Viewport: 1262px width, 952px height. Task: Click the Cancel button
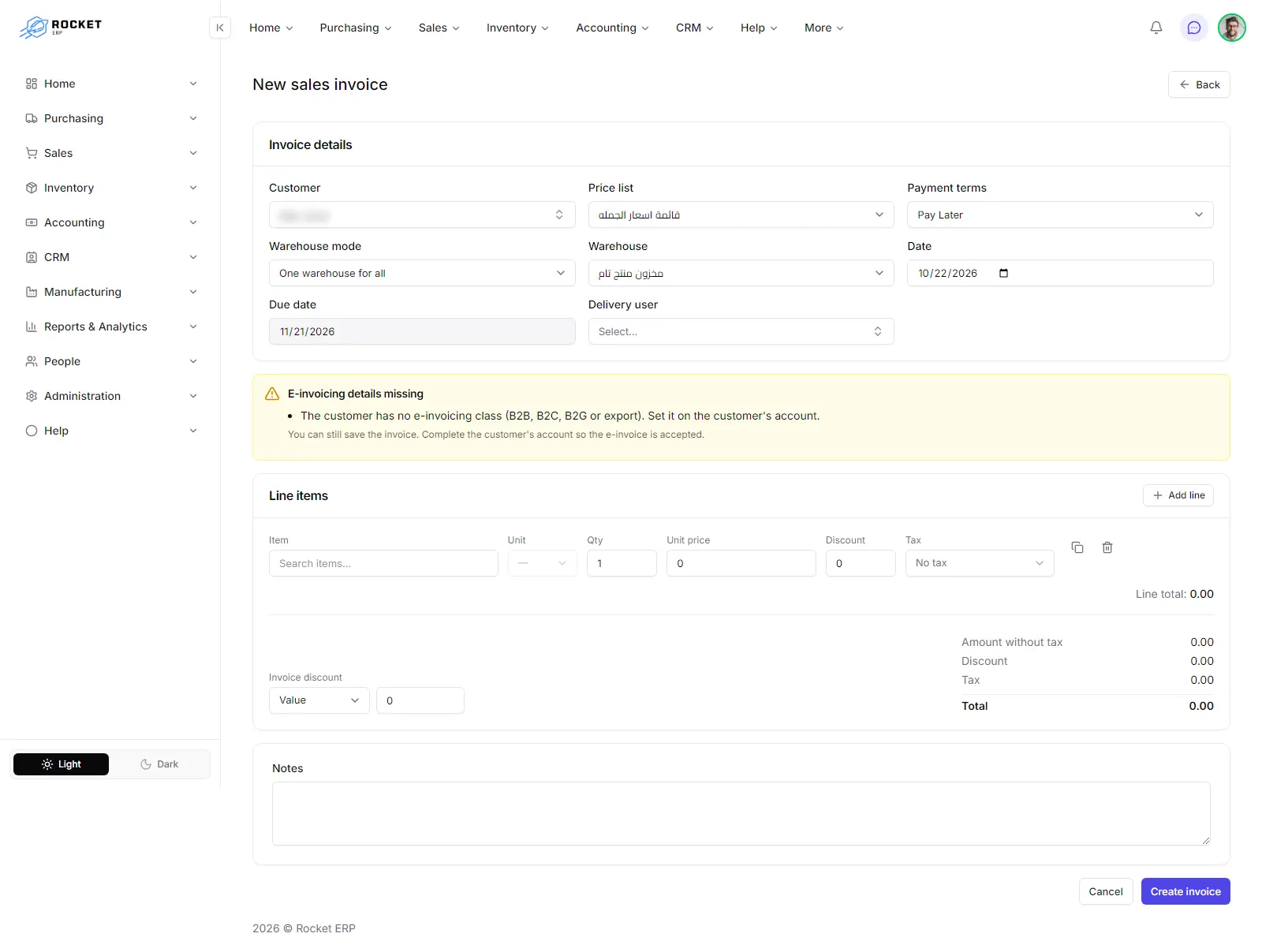click(x=1106, y=891)
